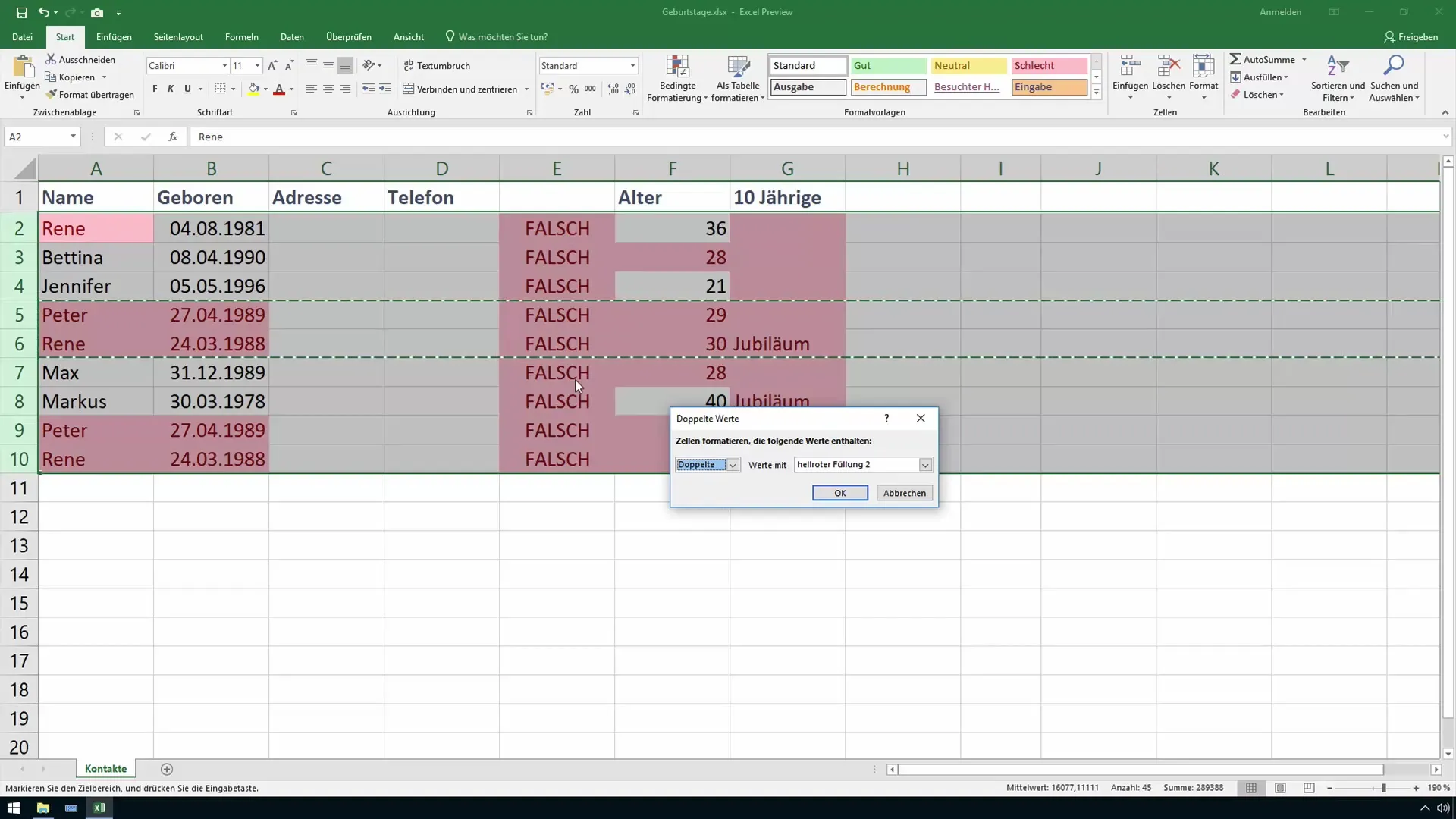Click the help question mark in dialog
This screenshot has height=819, width=1456.
[x=886, y=419]
